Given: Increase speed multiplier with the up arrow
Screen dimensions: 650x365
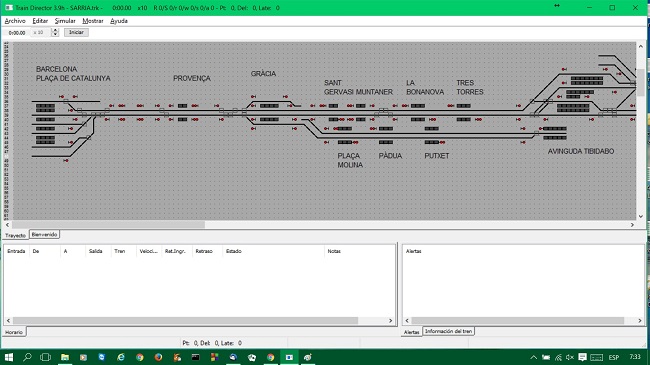Looking at the screenshot, I should coord(55,30).
